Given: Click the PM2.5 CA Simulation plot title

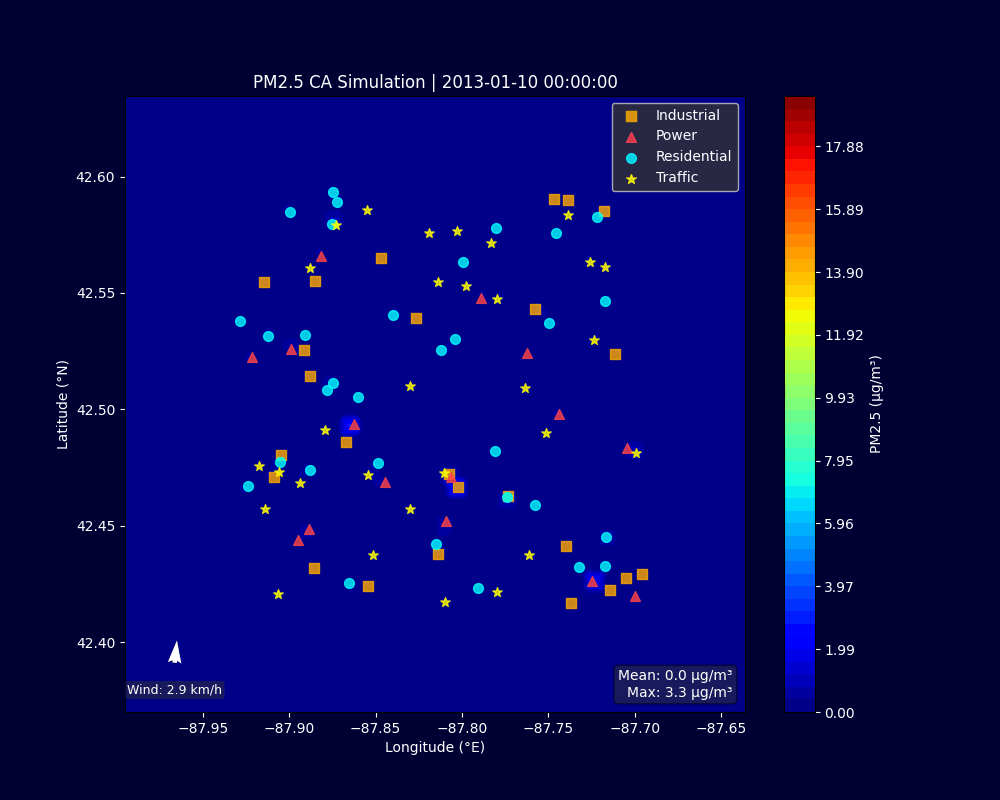Looking at the screenshot, I should coord(435,82).
